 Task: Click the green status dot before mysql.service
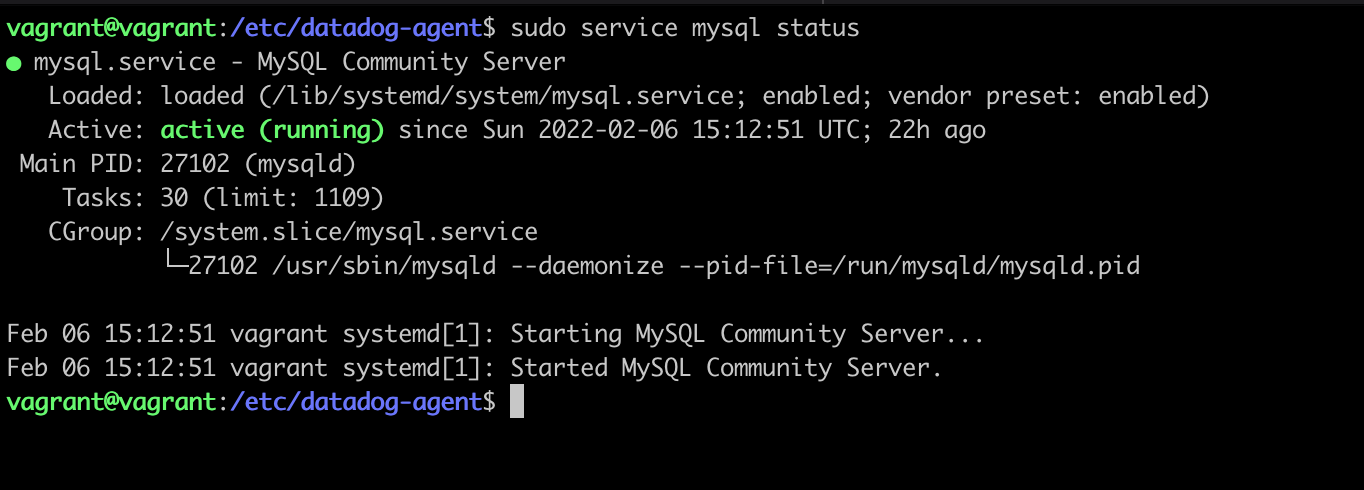tap(13, 63)
